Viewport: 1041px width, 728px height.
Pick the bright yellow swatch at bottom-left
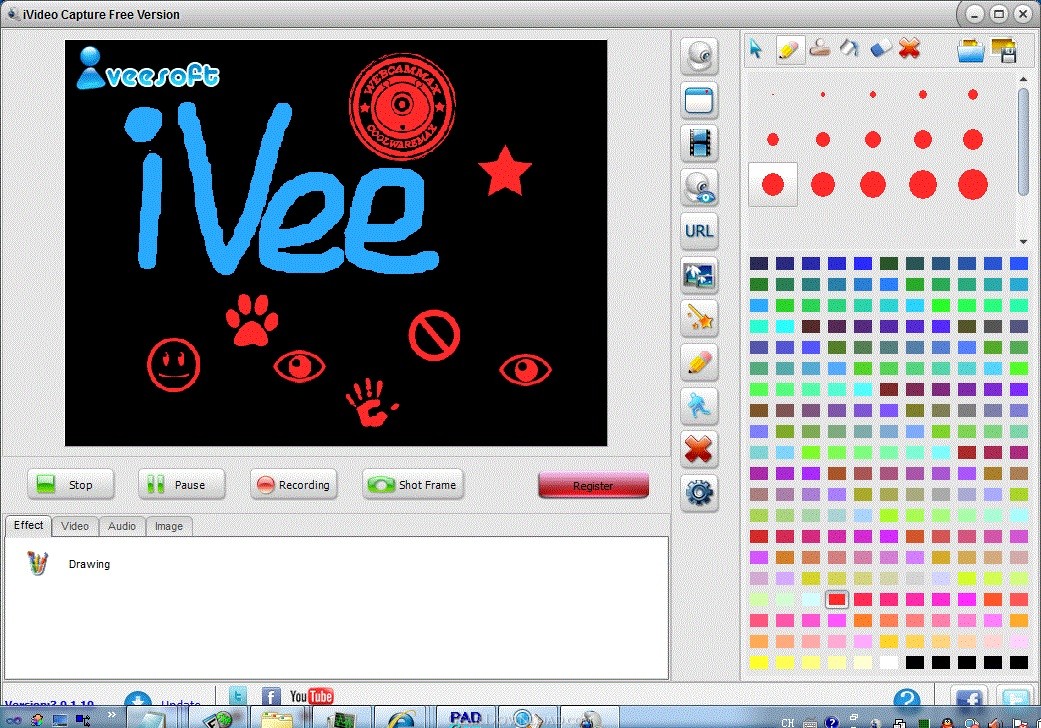pyautogui.click(x=759, y=662)
